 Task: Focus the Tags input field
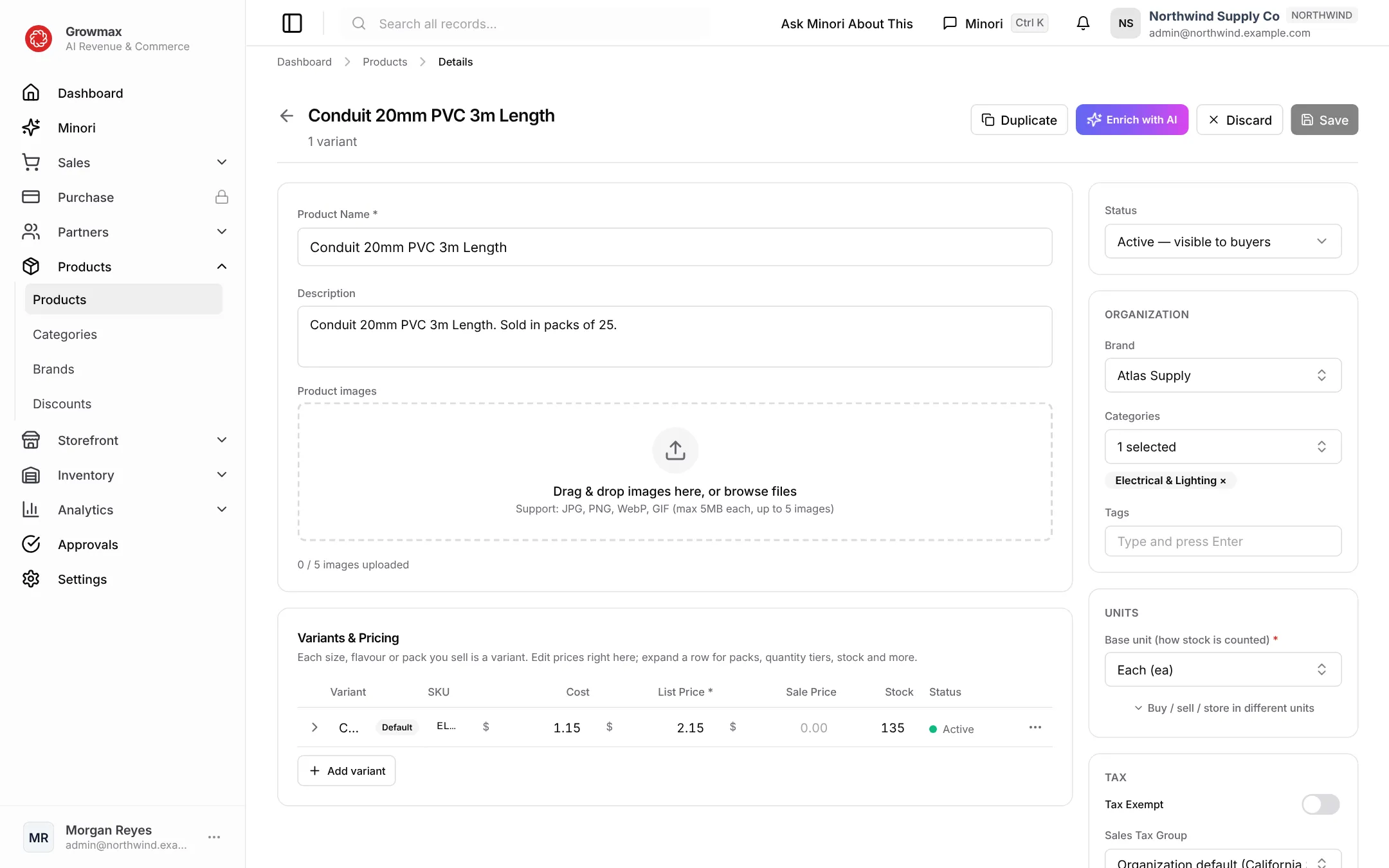pos(1223,541)
